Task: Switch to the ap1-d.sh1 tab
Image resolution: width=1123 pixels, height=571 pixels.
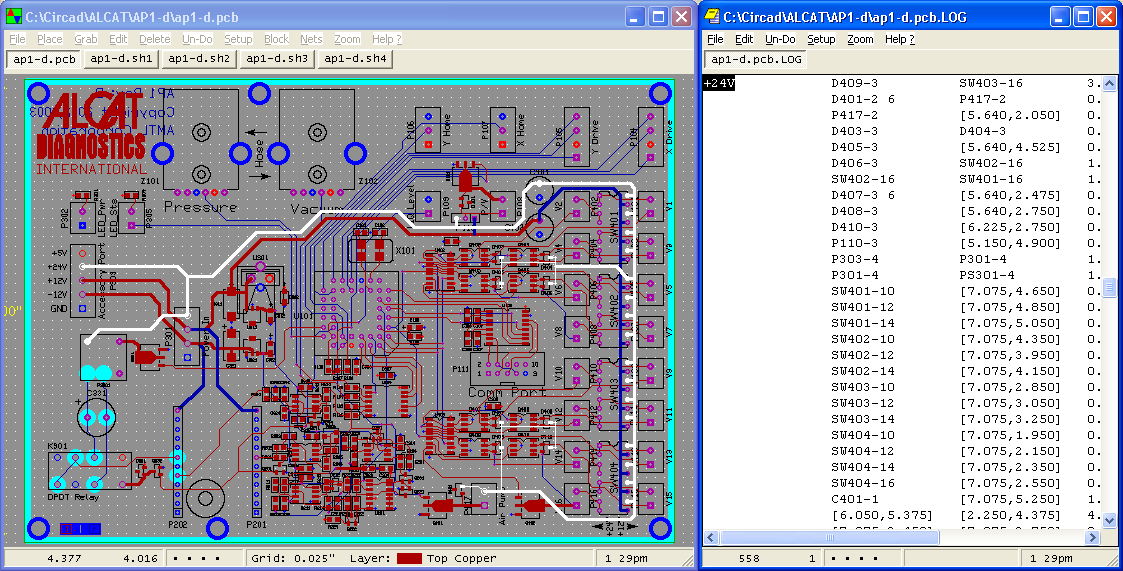Action: coord(121,59)
